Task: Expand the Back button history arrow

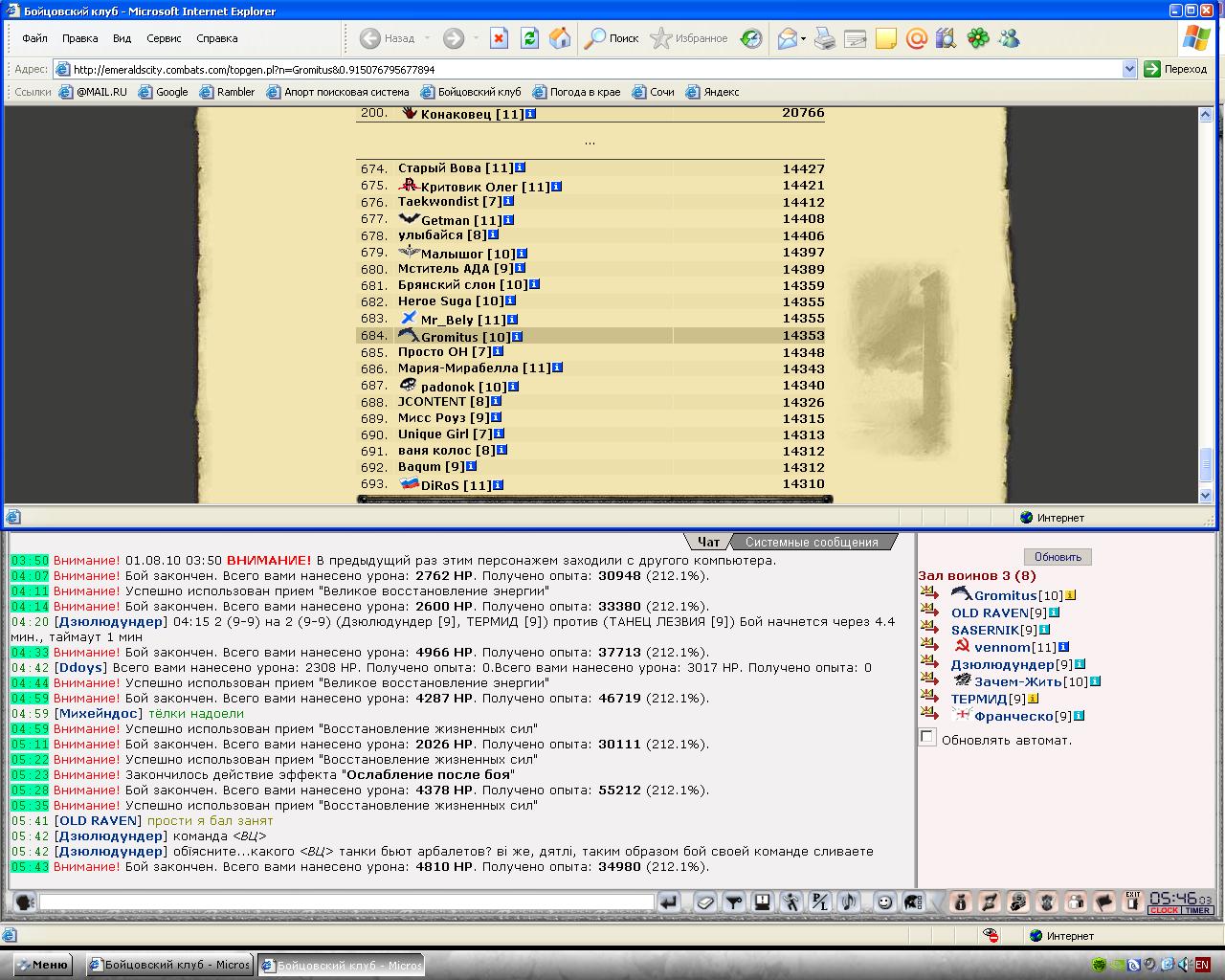Action: (x=427, y=38)
